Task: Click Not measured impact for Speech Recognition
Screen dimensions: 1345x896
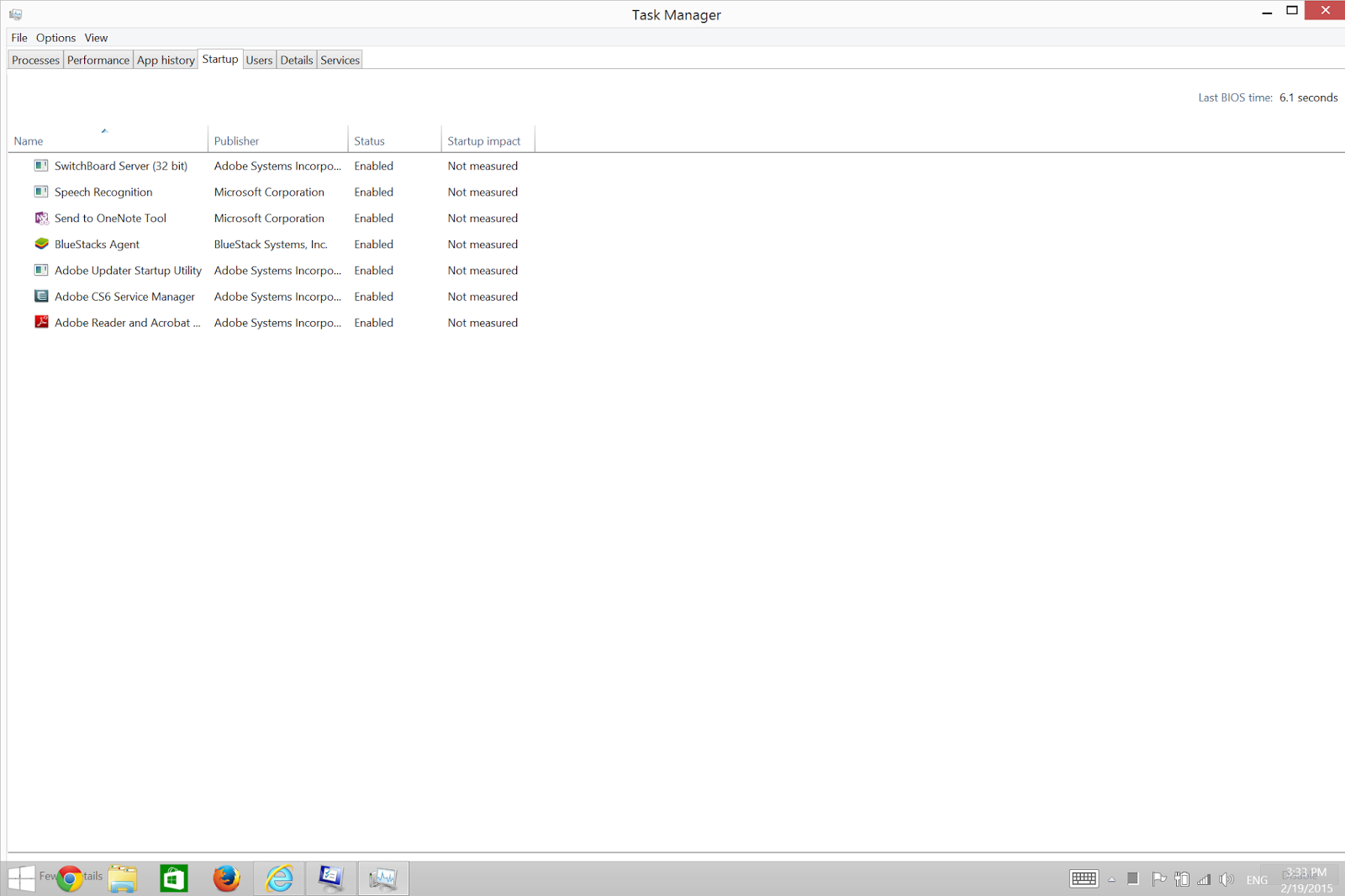Action: coord(483,192)
